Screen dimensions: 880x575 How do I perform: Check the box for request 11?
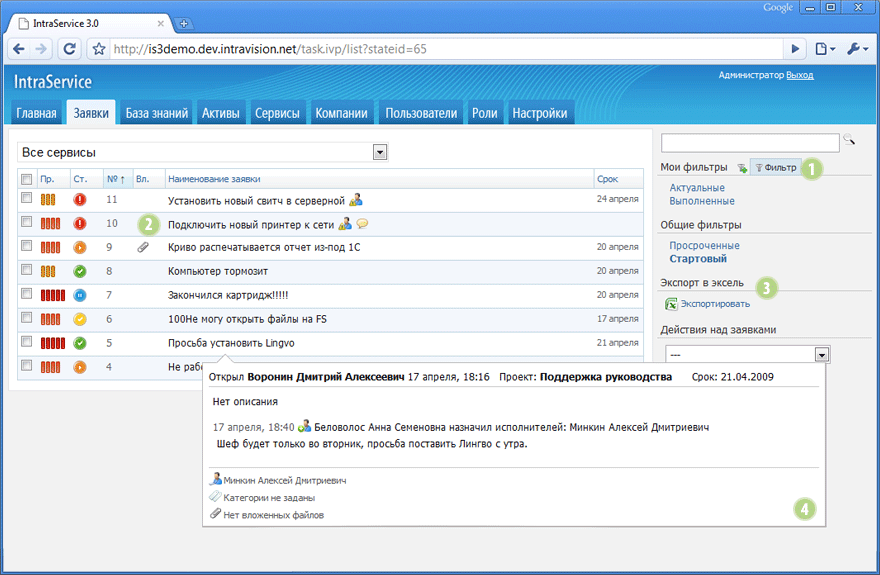[26, 197]
